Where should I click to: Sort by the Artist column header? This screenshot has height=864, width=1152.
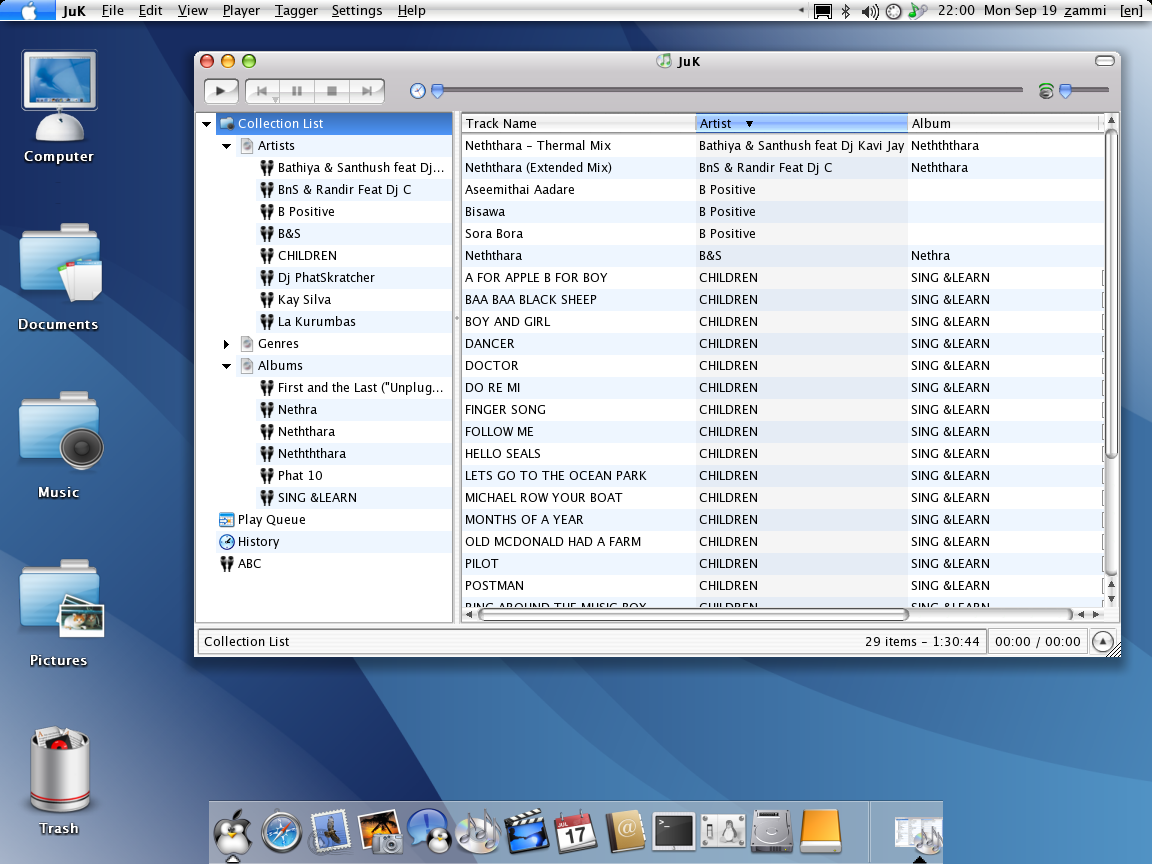pos(802,123)
